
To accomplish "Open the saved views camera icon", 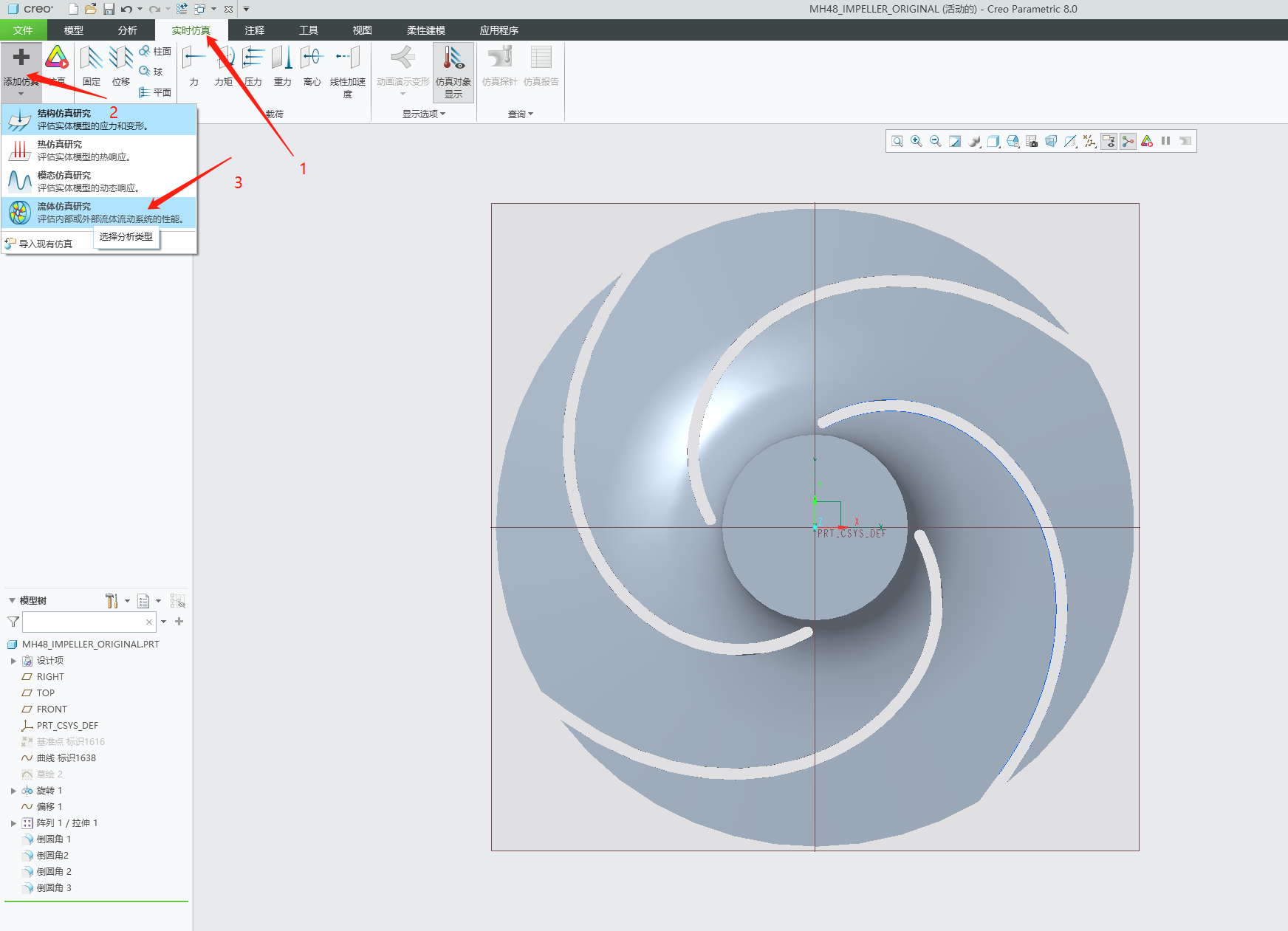I will (1032, 141).
